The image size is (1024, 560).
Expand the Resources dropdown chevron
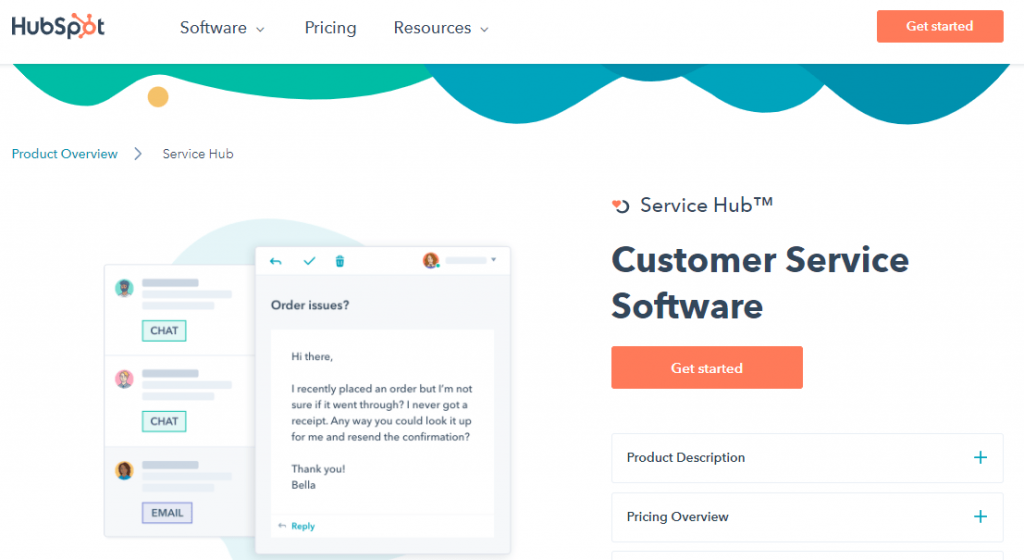coord(484,29)
